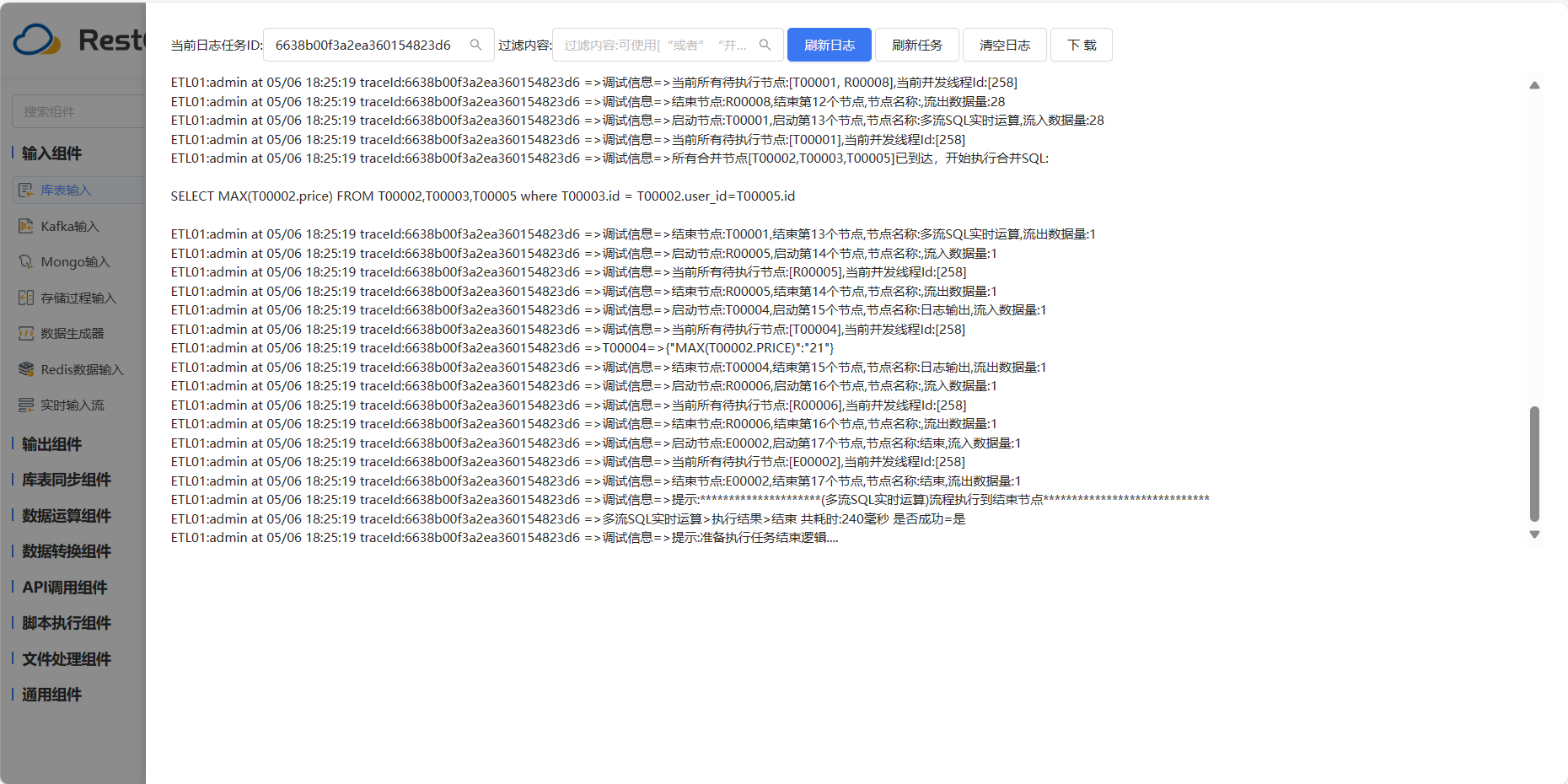Click the 结束节点:E00002 第17个节点 log line
Image resolution: width=1568 pixels, height=784 pixels.
point(596,481)
